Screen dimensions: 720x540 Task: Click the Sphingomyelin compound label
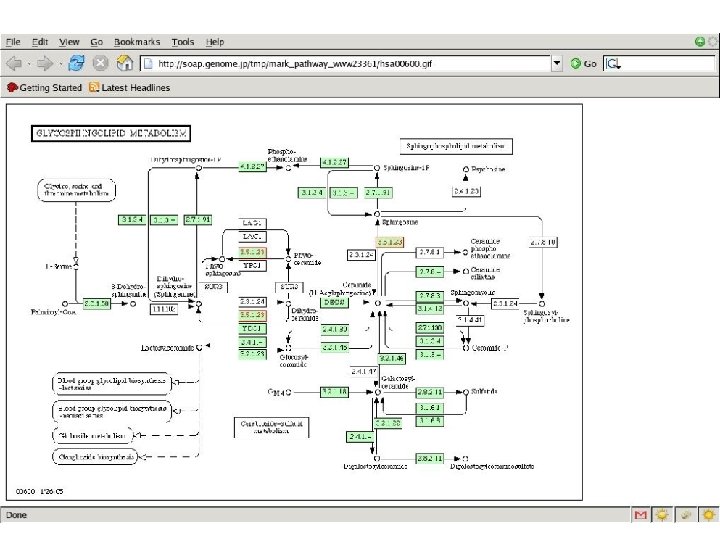[x=472, y=292]
